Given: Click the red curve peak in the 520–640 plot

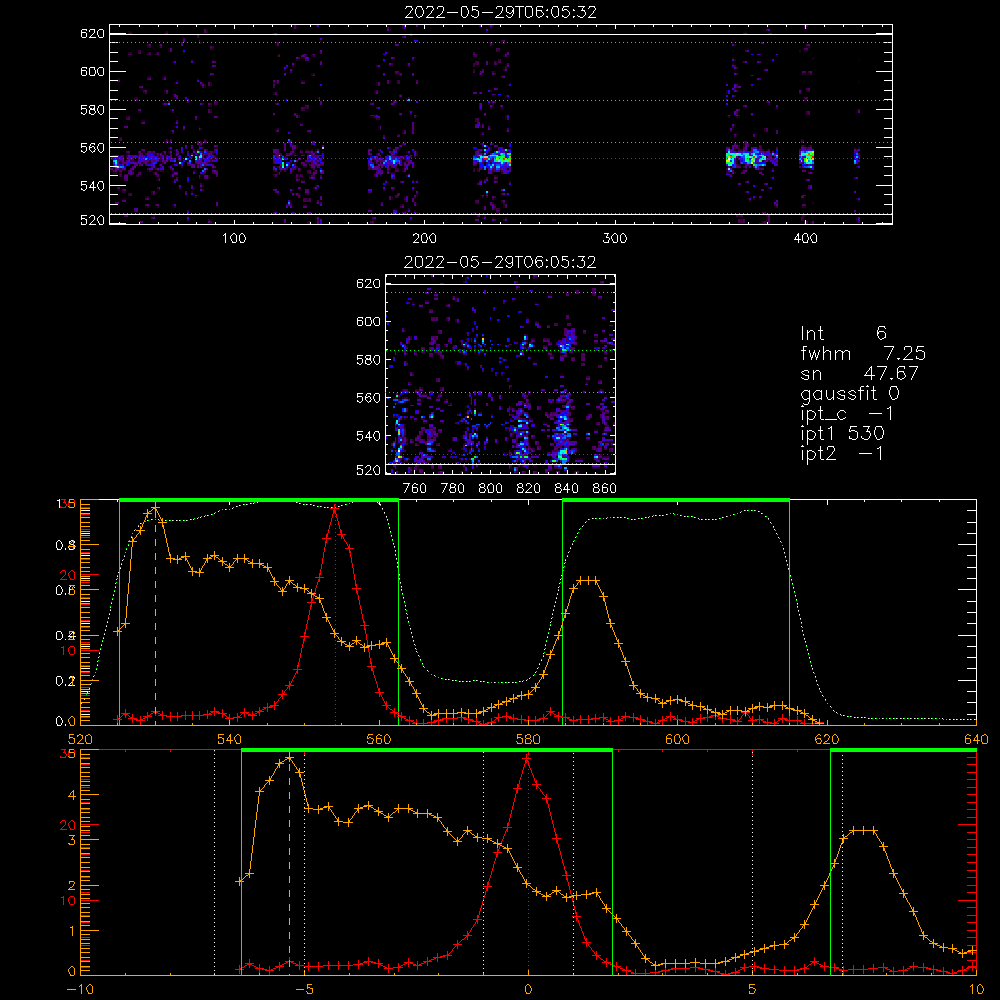Looking at the screenshot, I should (x=335, y=508).
